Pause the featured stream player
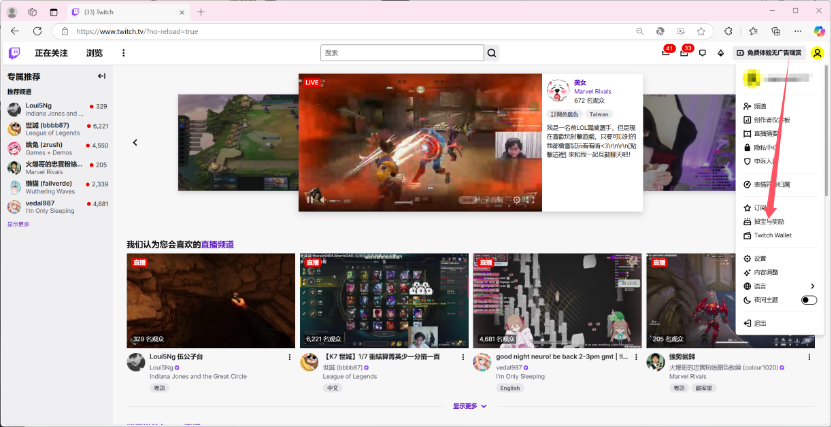Viewport: 831px width, 427px height. pyautogui.click(x=310, y=200)
